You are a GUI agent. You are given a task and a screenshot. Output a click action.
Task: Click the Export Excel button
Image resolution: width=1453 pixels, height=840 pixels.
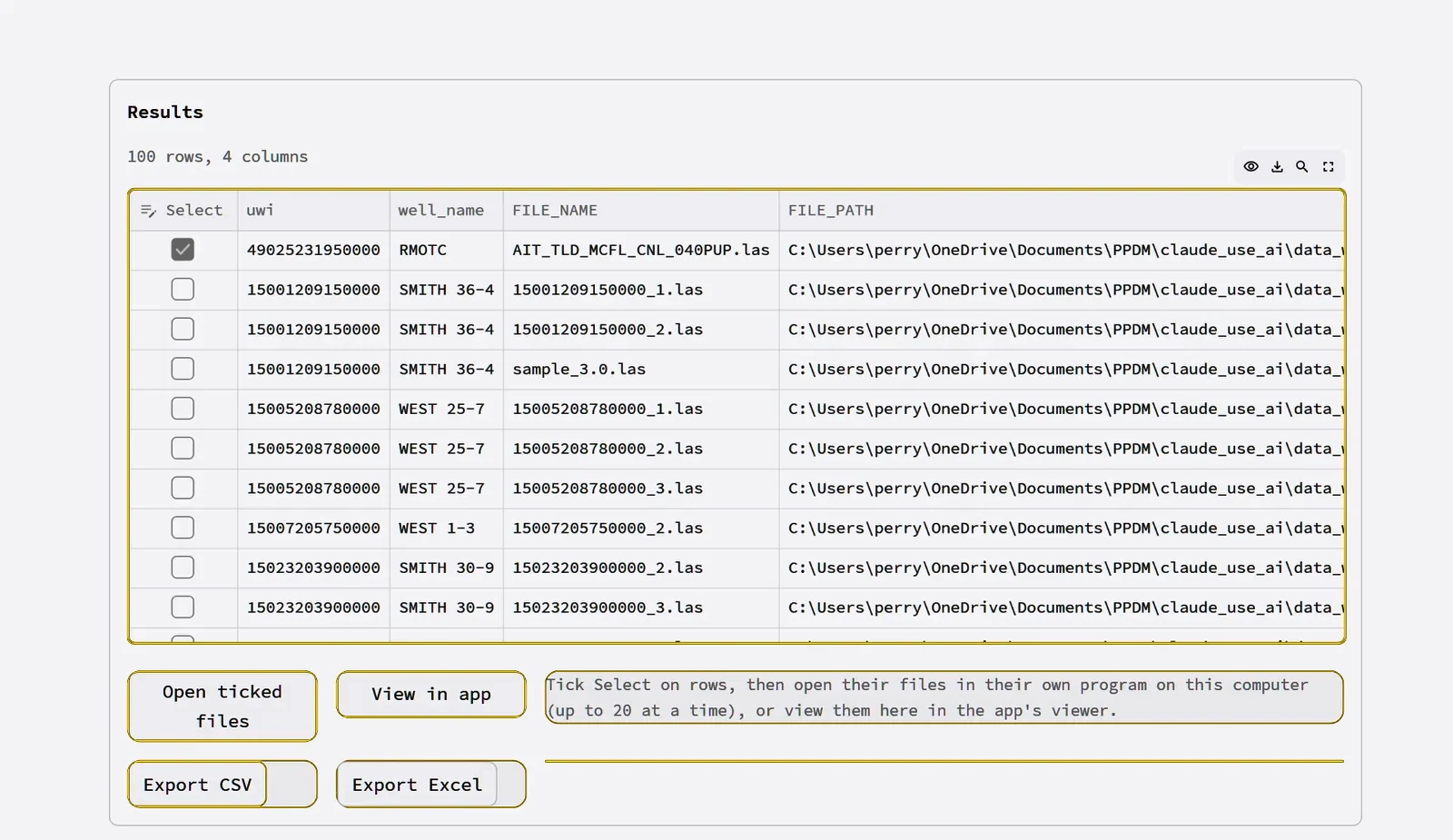[418, 785]
